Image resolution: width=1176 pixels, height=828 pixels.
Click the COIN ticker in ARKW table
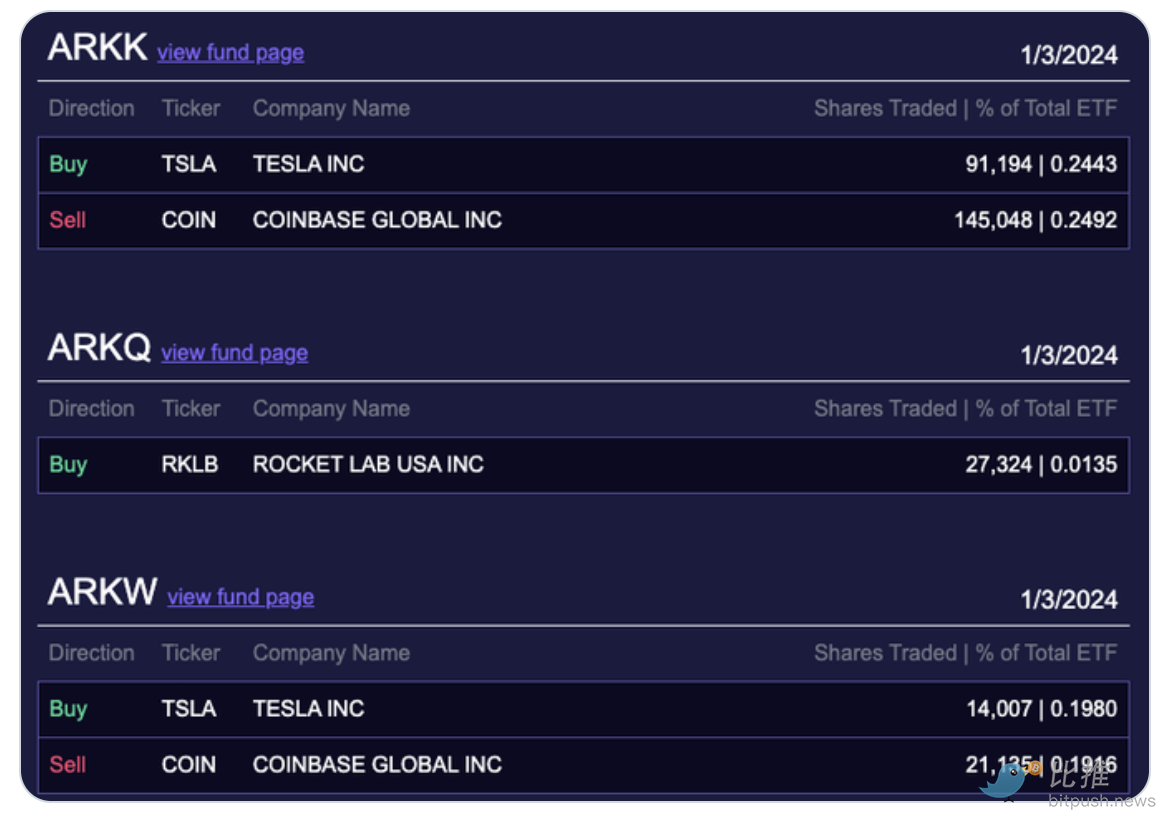click(188, 765)
